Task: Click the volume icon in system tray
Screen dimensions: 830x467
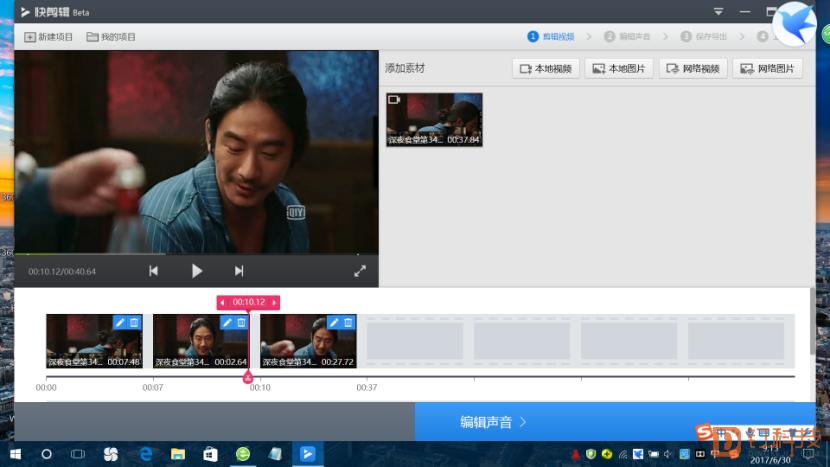Action: click(x=668, y=454)
